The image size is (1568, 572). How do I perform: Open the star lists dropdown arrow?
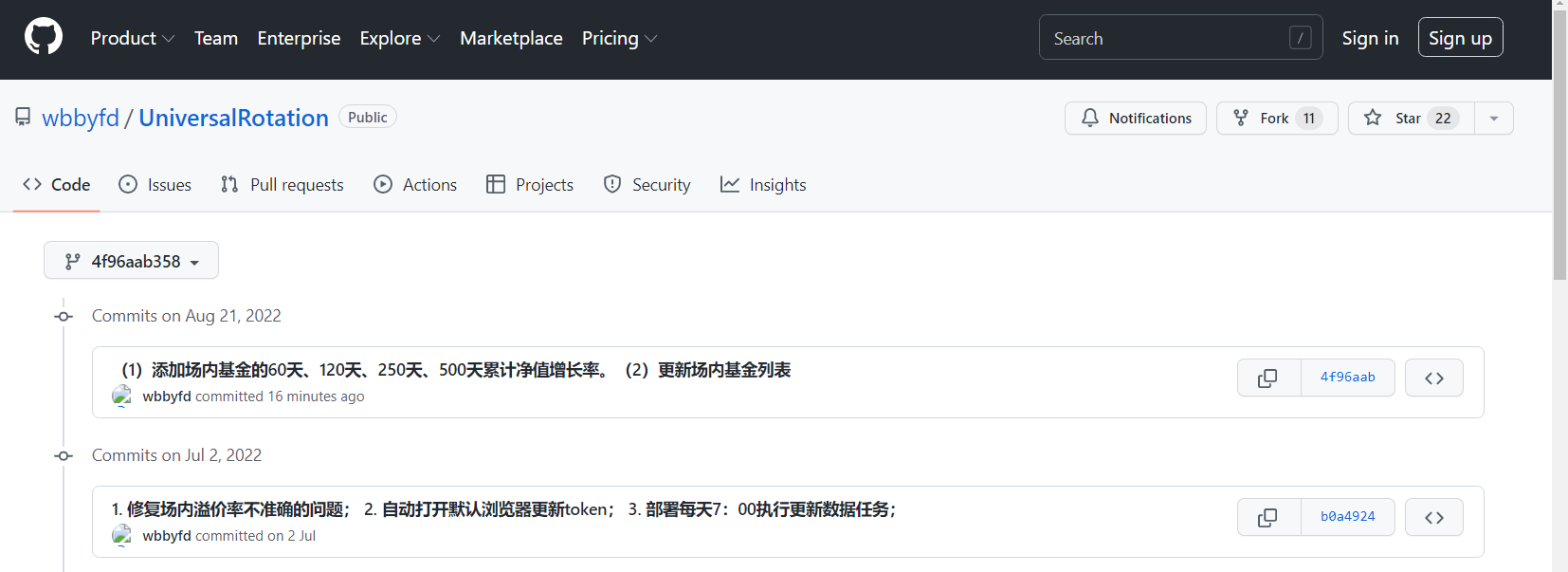click(1494, 118)
